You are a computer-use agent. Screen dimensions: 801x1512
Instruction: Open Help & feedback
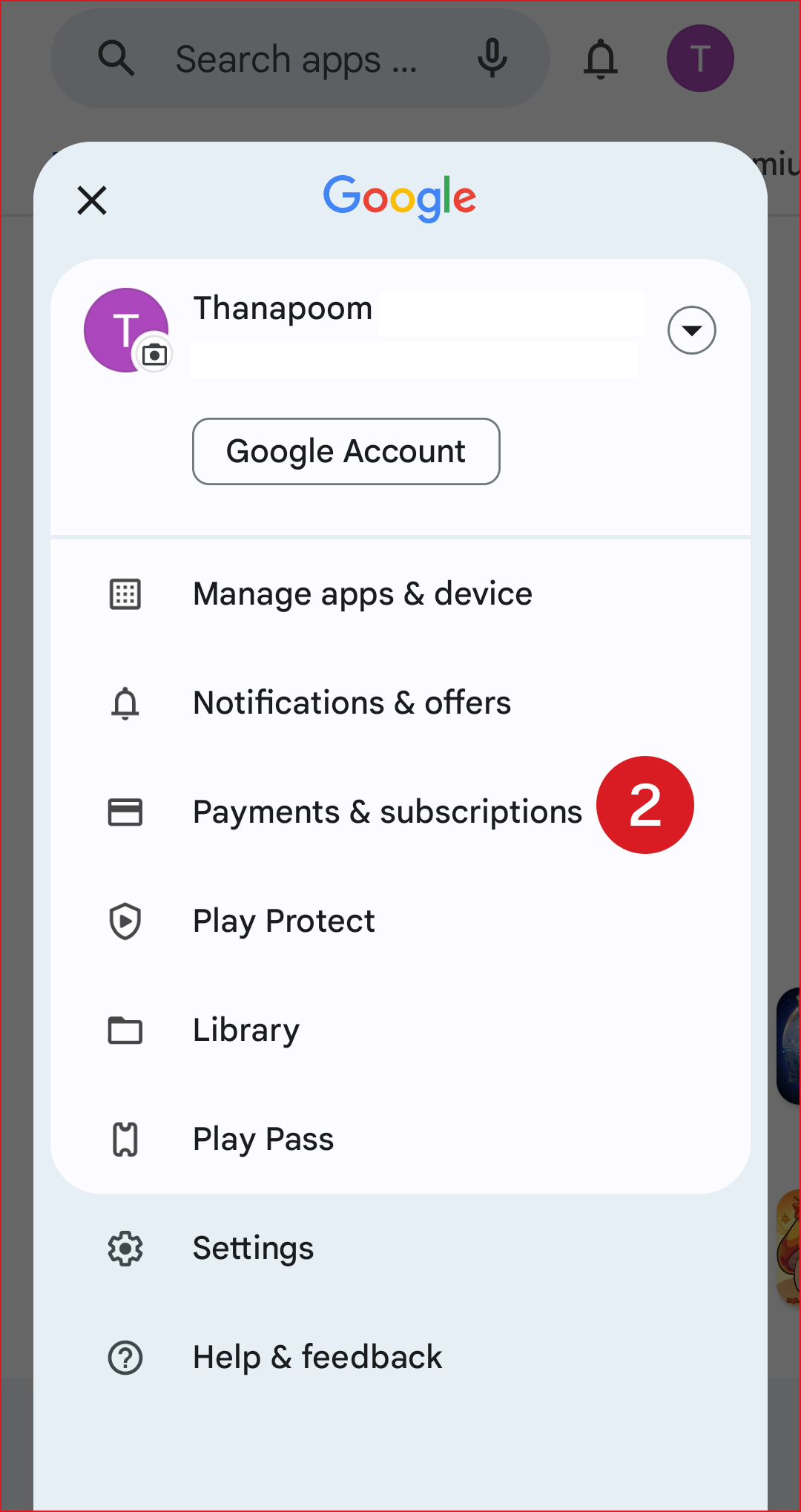point(317,1358)
